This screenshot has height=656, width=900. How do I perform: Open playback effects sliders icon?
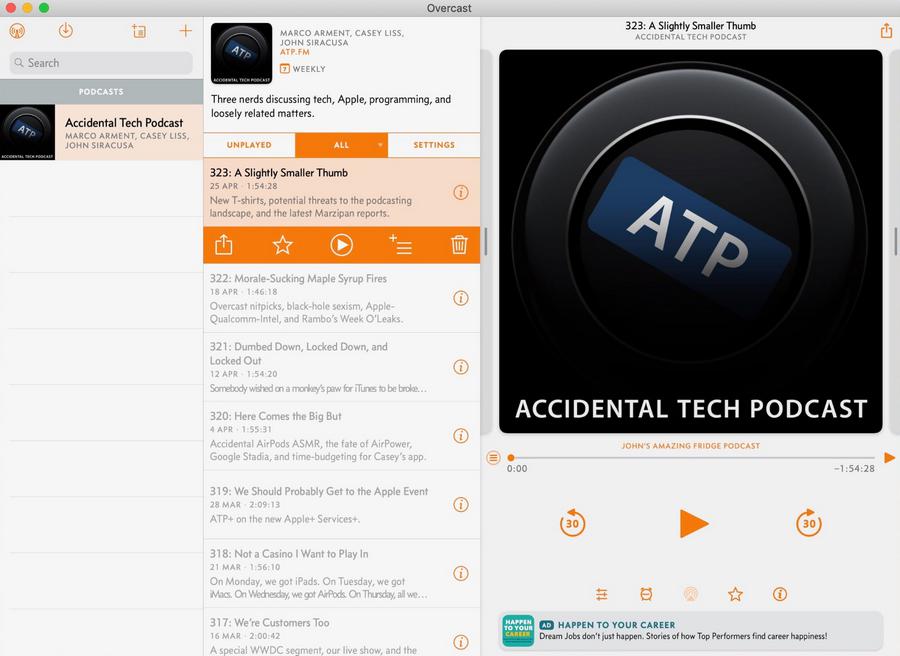coord(602,595)
